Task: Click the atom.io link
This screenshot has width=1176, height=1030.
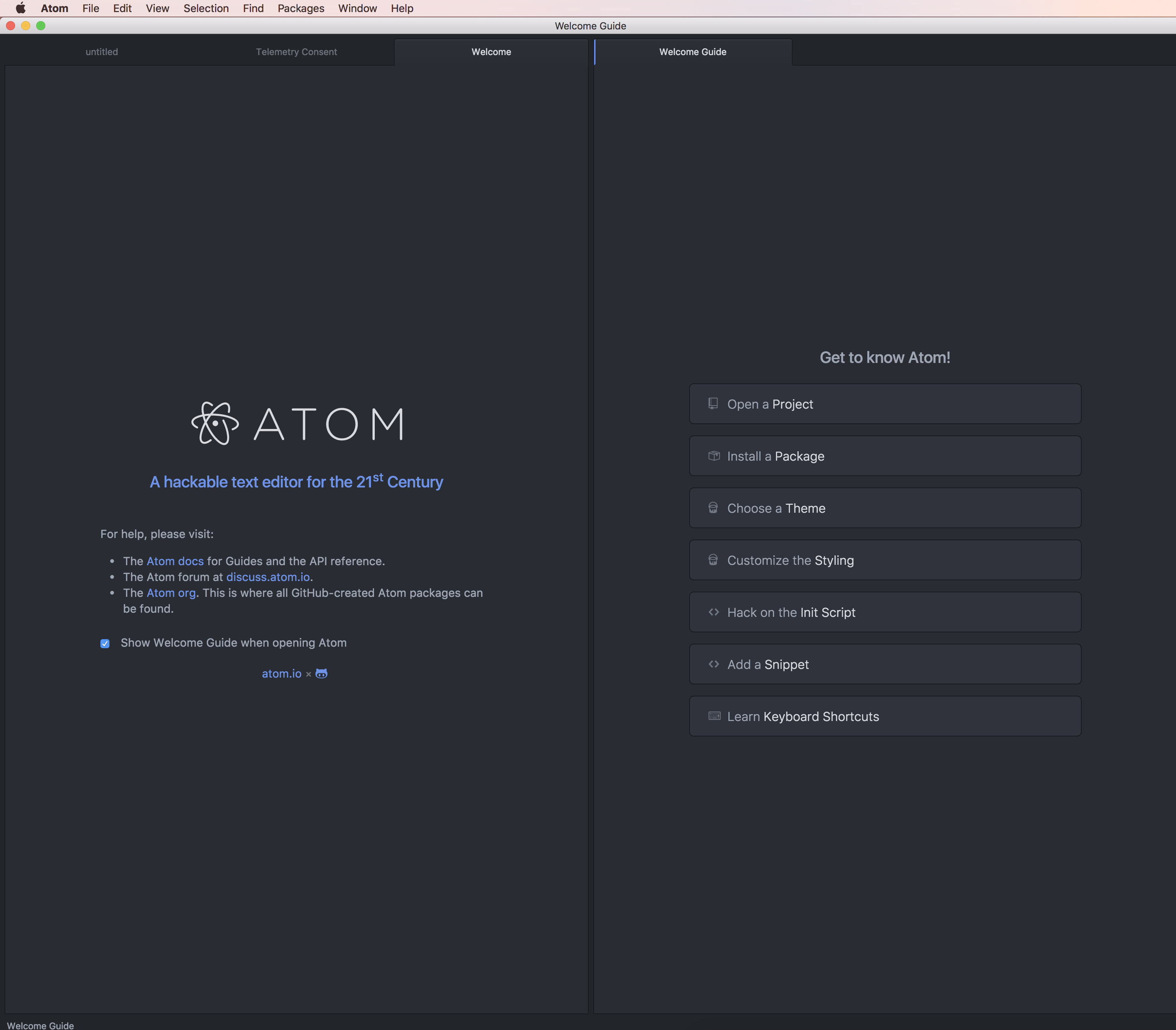Action: pos(282,673)
